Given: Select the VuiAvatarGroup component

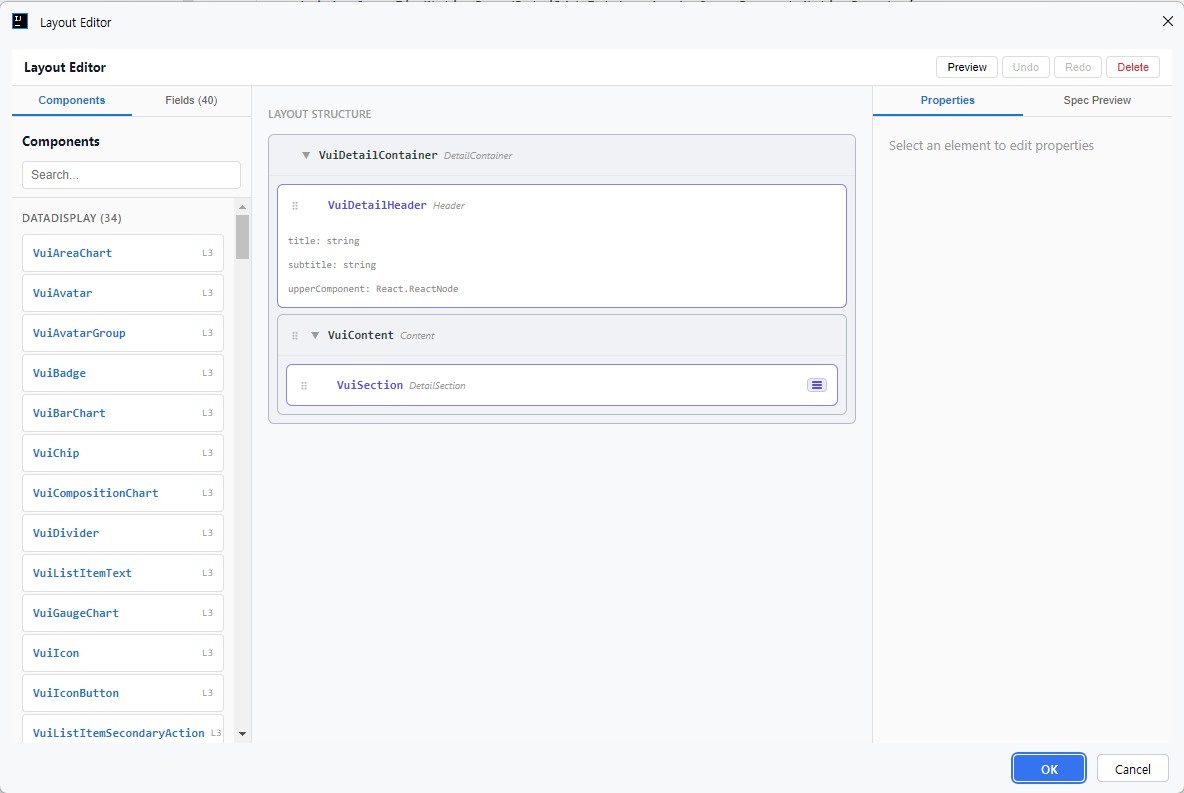Looking at the screenshot, I should pos(123,333).
